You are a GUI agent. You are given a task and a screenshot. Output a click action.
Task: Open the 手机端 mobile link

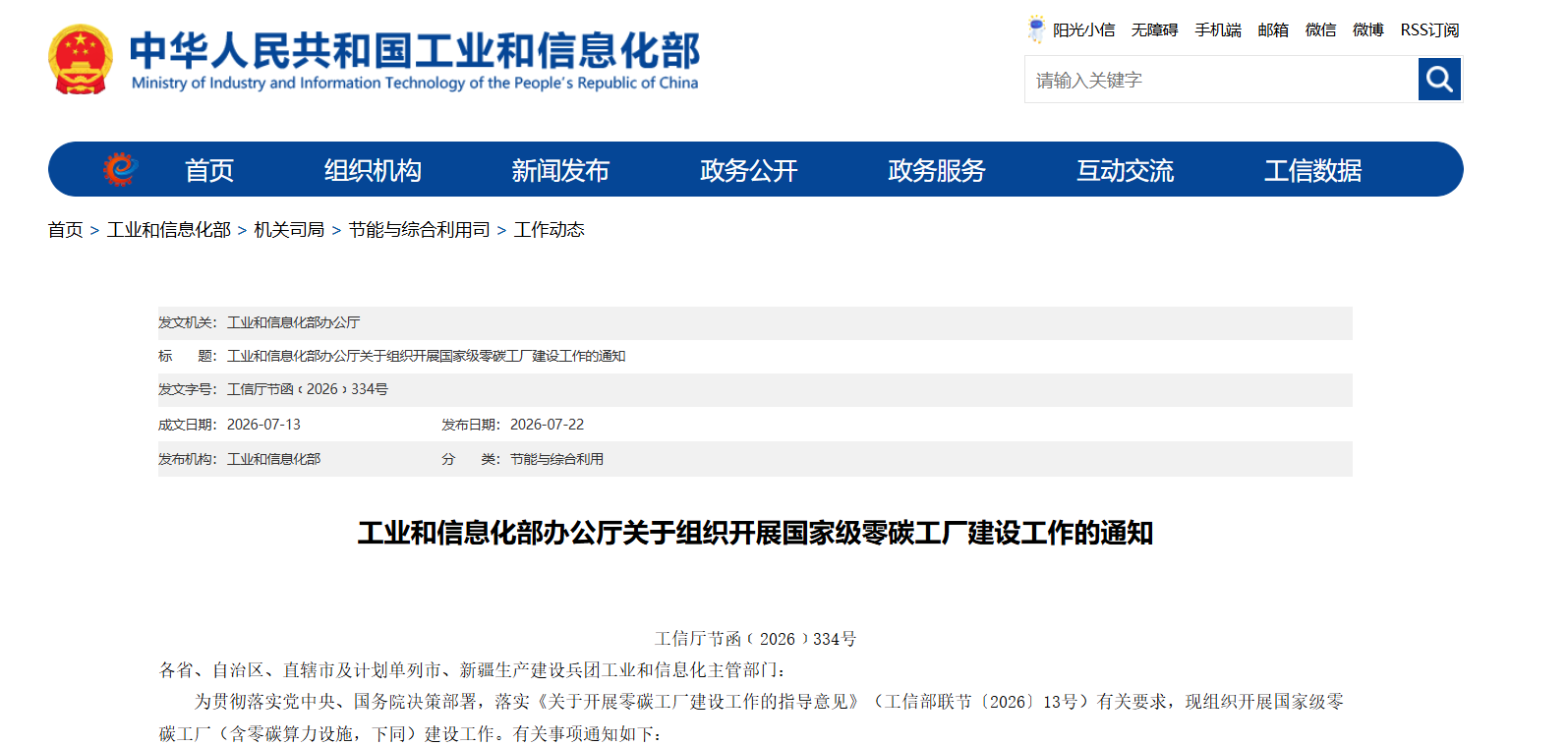pos(1218,30)
